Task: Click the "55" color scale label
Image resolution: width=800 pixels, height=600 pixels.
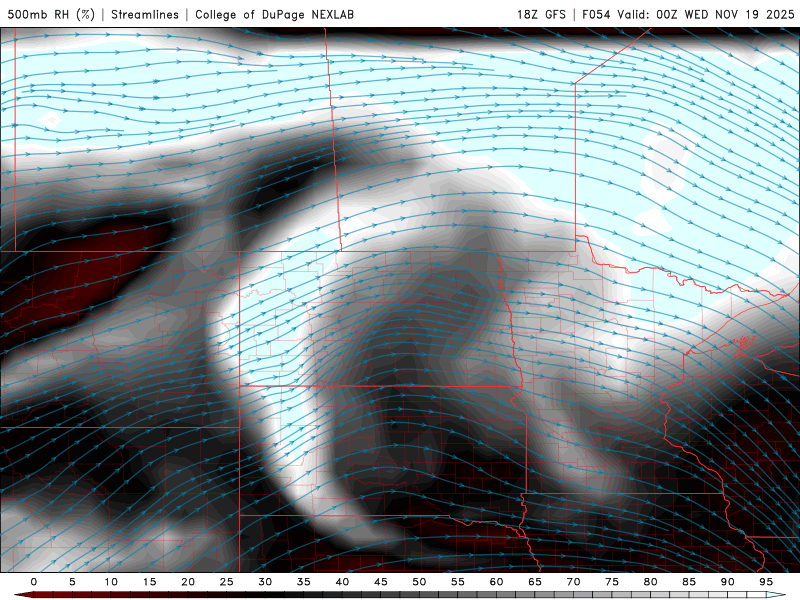Action: pos(458,582)
